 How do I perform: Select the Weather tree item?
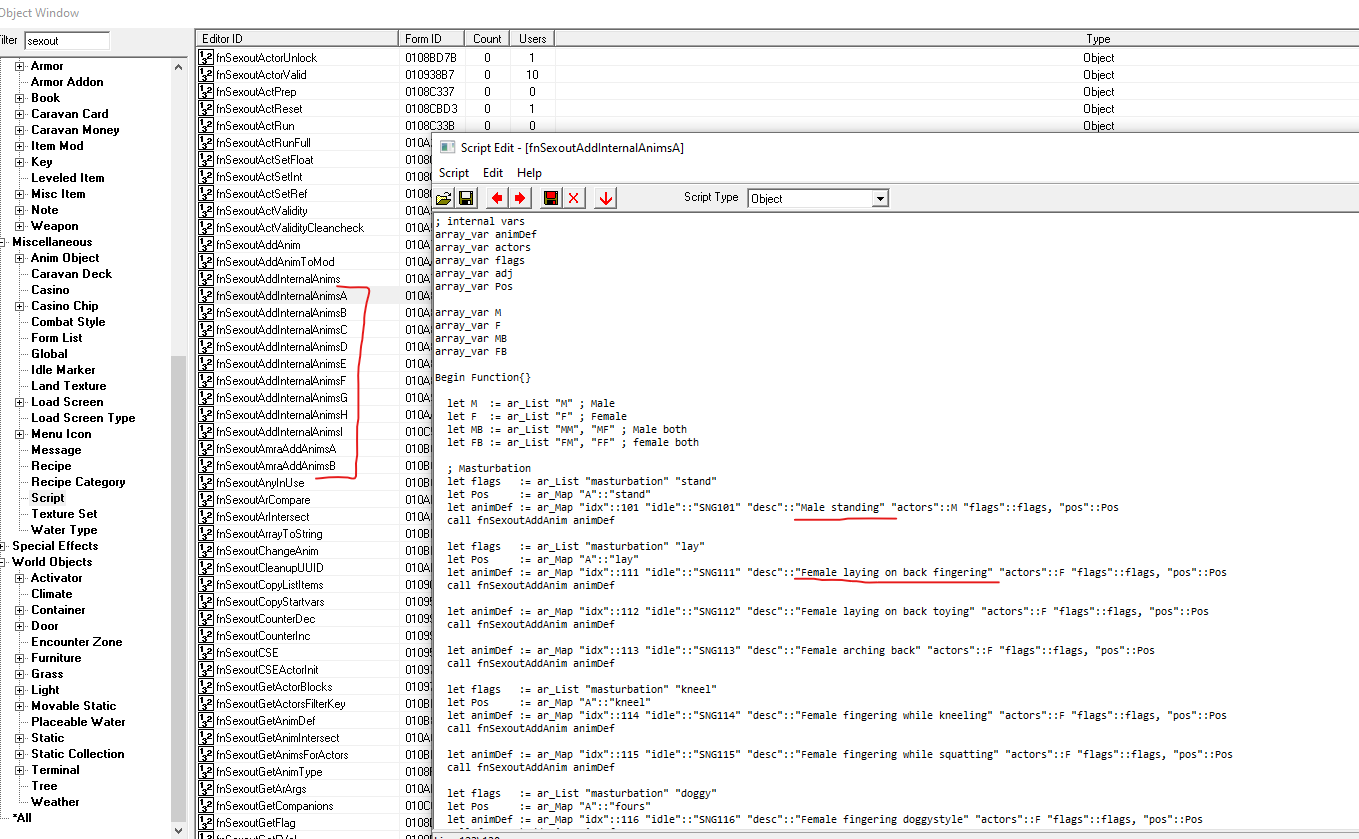pyautogui.click(x=55, y=802)
